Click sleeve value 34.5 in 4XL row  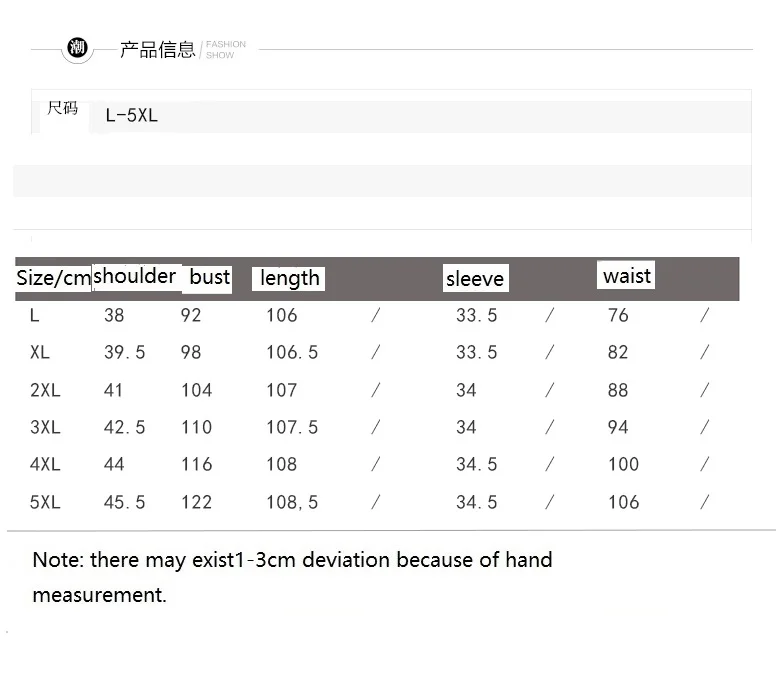477,464
